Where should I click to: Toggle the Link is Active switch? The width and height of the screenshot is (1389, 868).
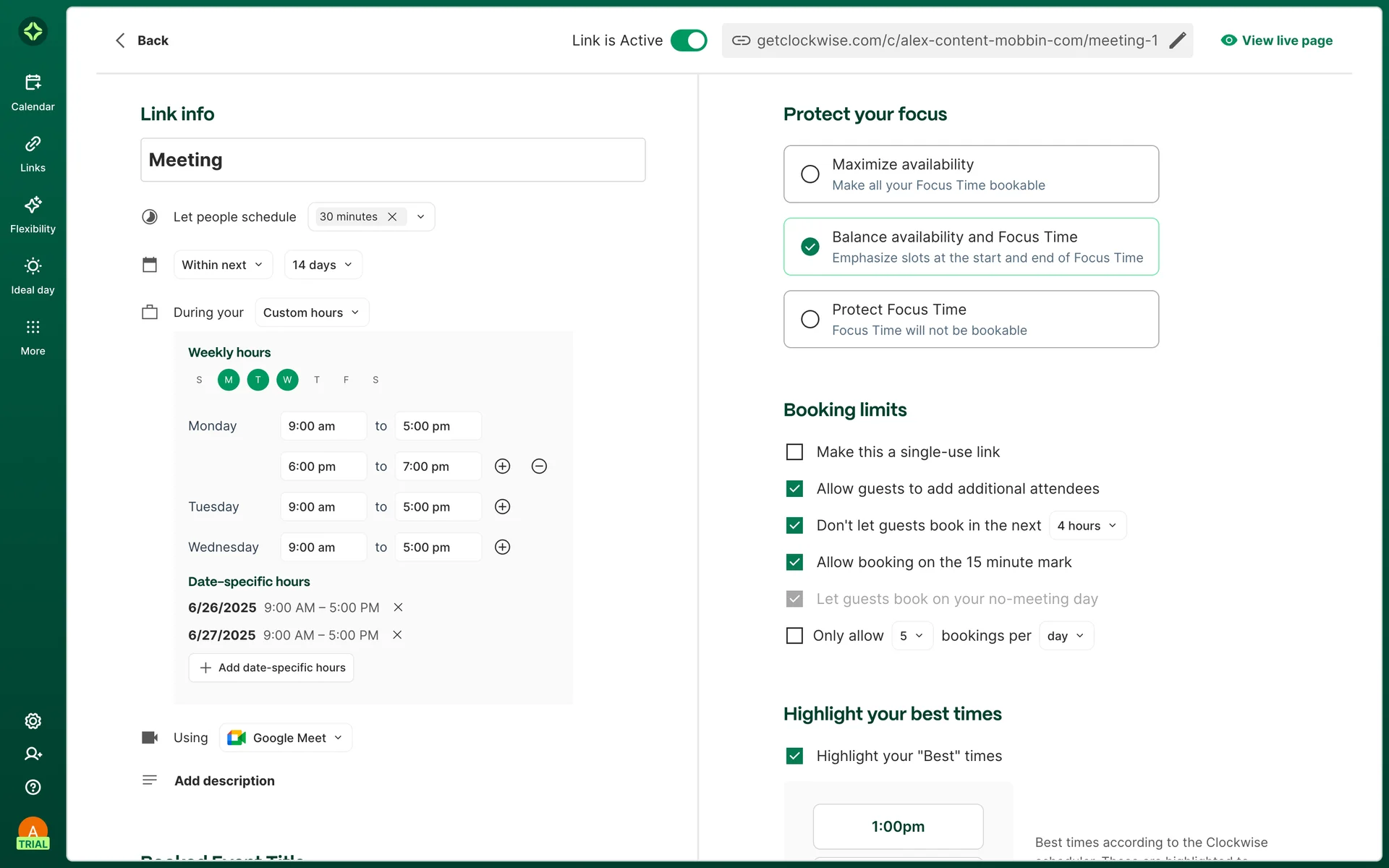tap(688, 41)
